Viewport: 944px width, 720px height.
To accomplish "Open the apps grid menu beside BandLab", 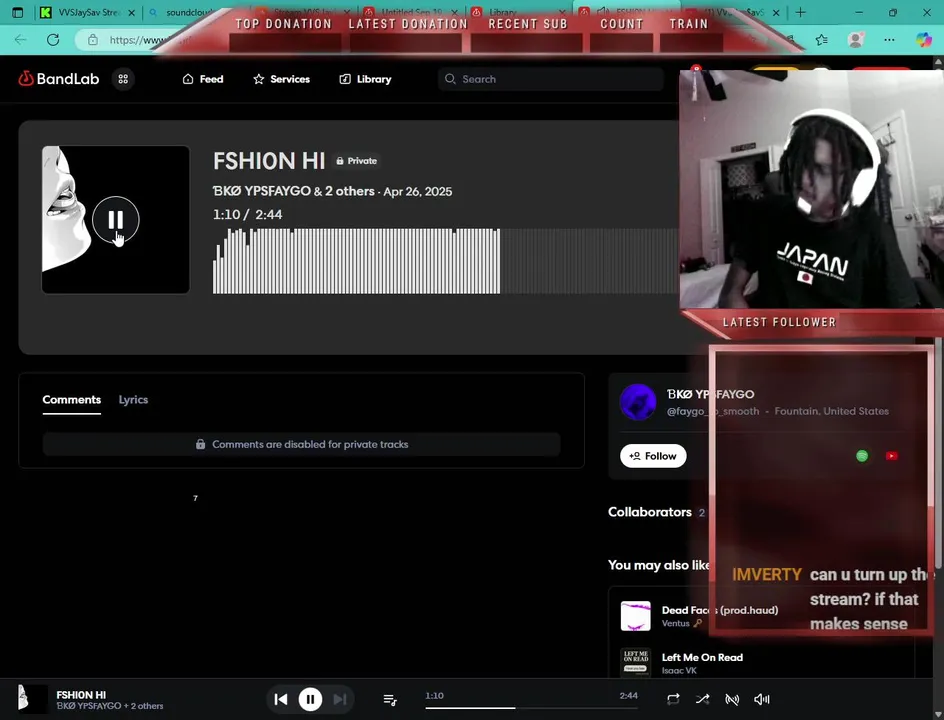I will pyautogui.click(x=123, y=79).
